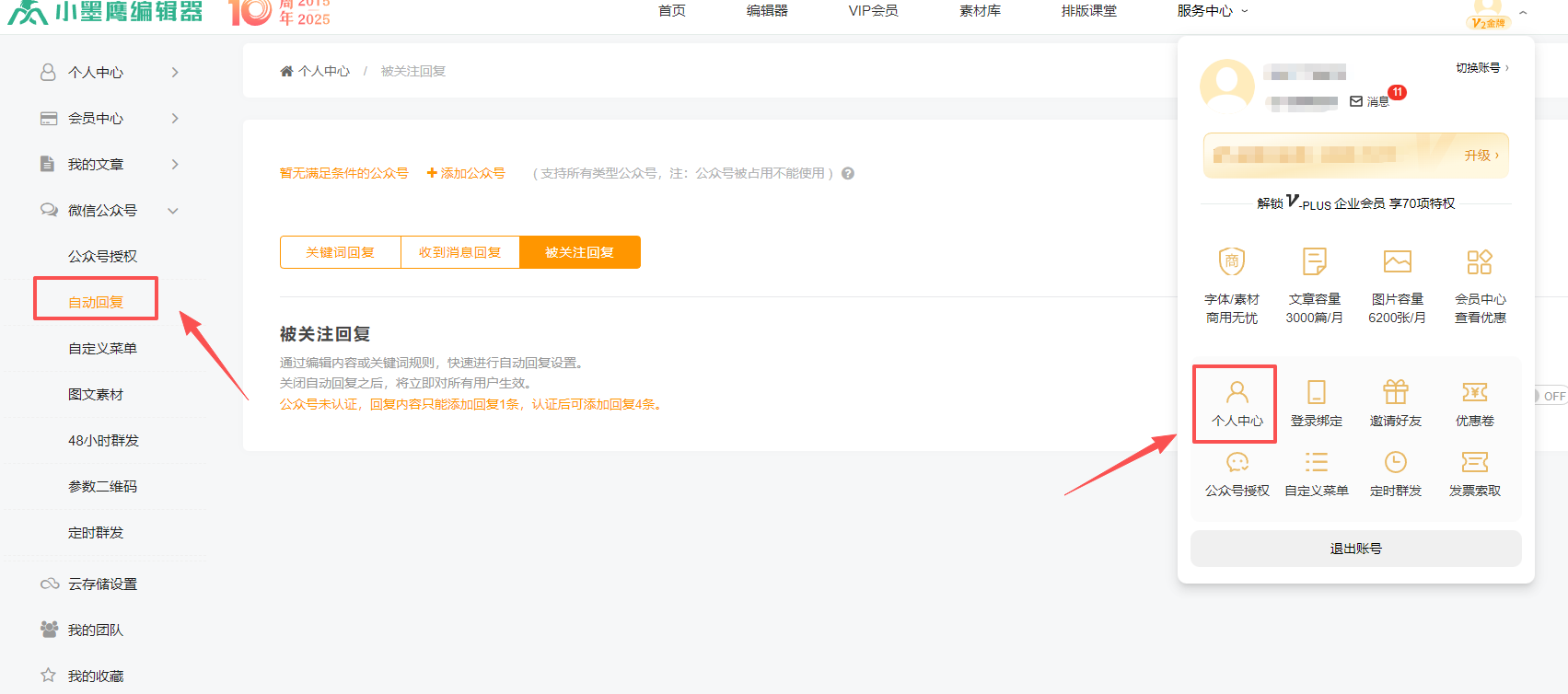This screenshot has height=694, width=1568.
Task: Click 文章容量 document icon
Action: (x=1315, y=261)
